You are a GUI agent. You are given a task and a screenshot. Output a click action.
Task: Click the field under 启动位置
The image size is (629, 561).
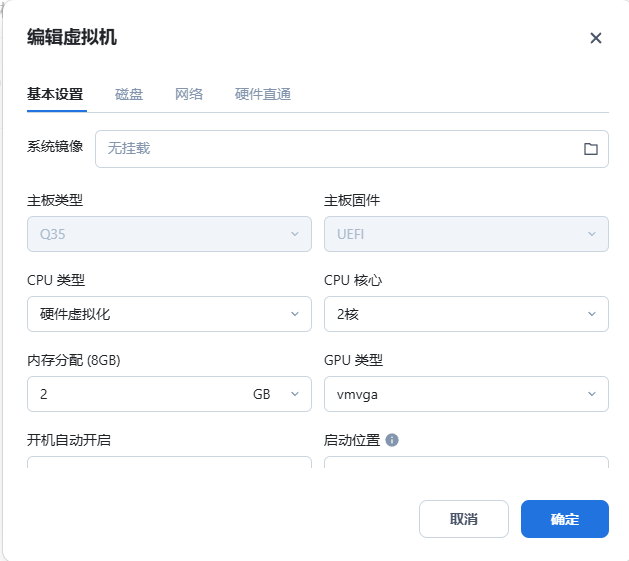point(466,463)
